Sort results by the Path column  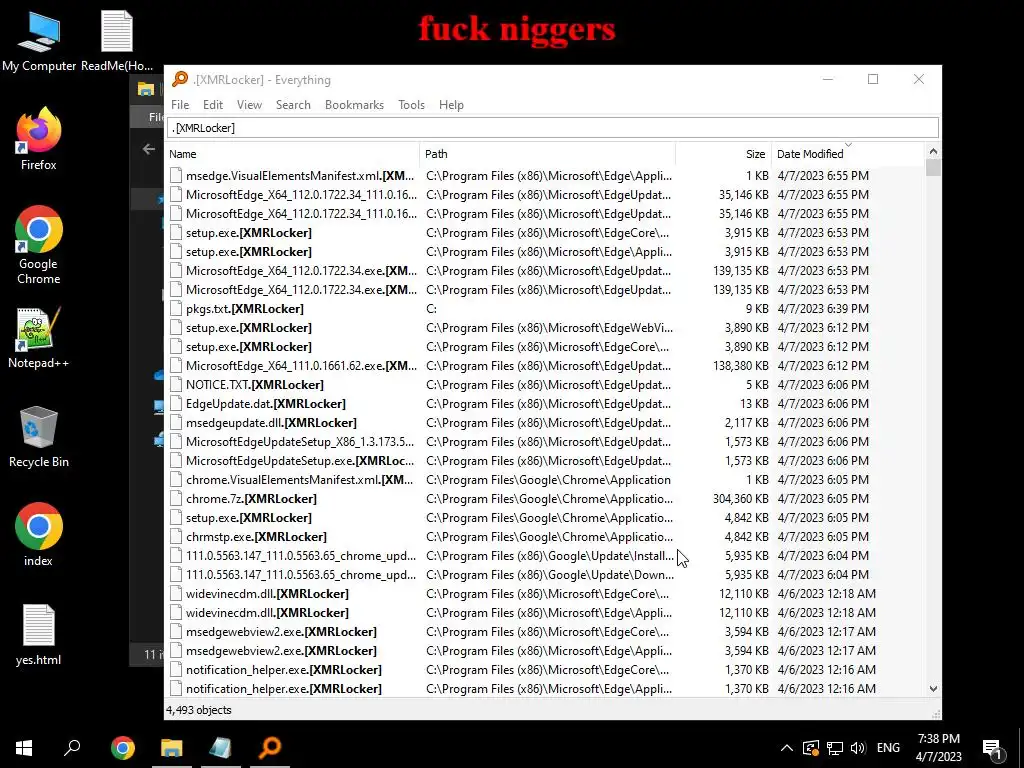point(547,154)
